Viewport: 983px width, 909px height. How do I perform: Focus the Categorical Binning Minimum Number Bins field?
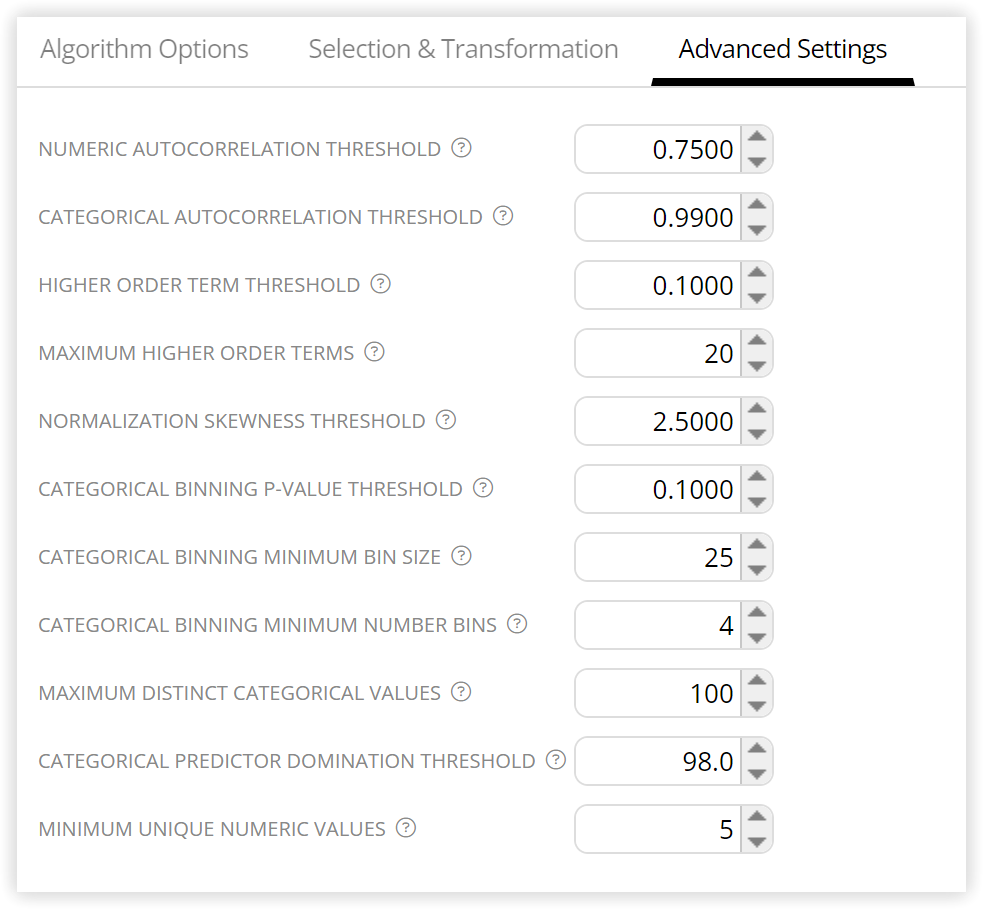point(658,625)
